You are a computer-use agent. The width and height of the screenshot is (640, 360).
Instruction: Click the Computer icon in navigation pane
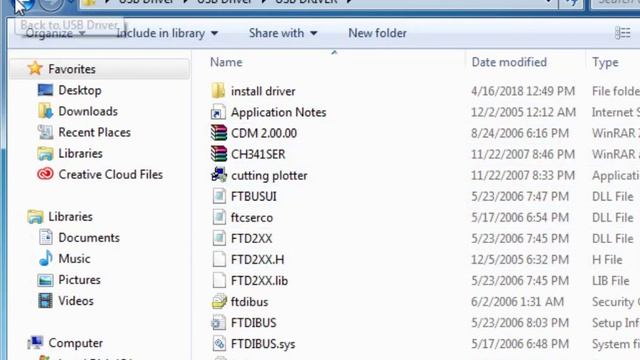click(x=35, y=342)
